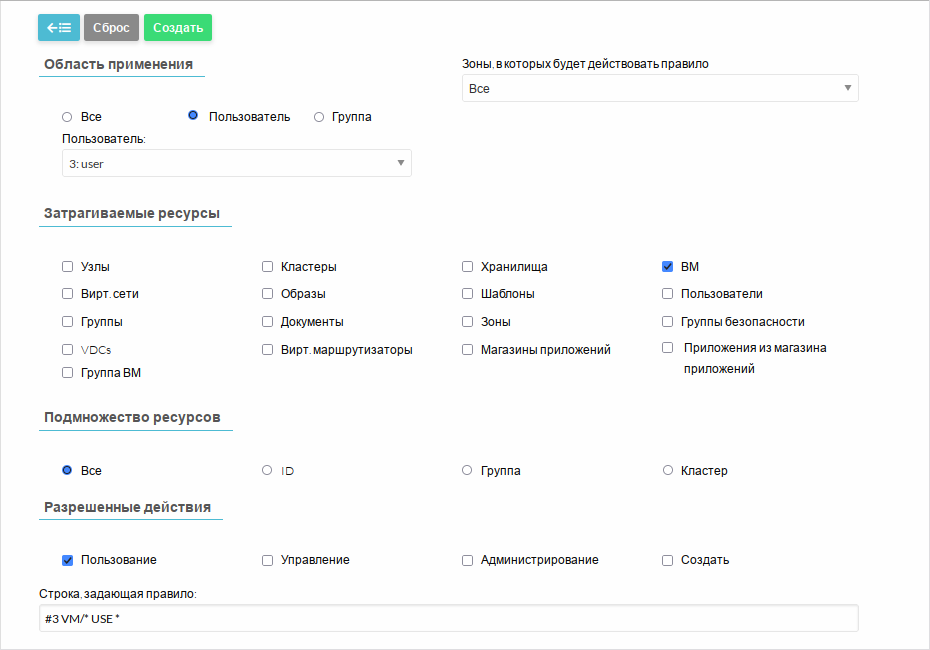
Task: Uncheck the Пользование action checkbox
Action: pyautogui.click(x=68, y=560)
